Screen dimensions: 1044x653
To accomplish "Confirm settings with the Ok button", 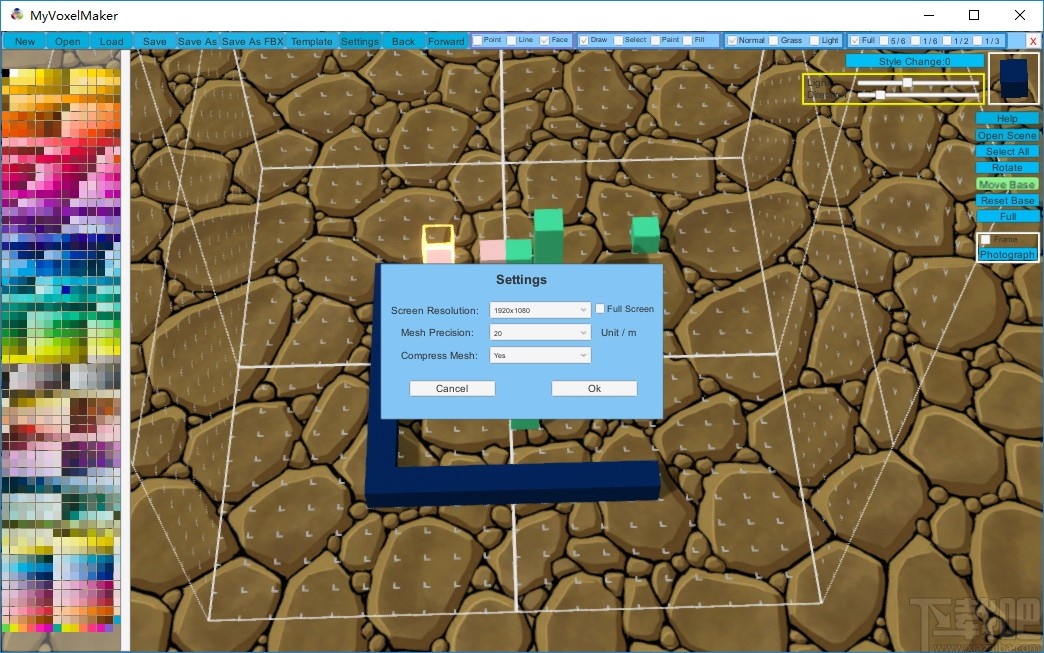I will tap(594, 388).
